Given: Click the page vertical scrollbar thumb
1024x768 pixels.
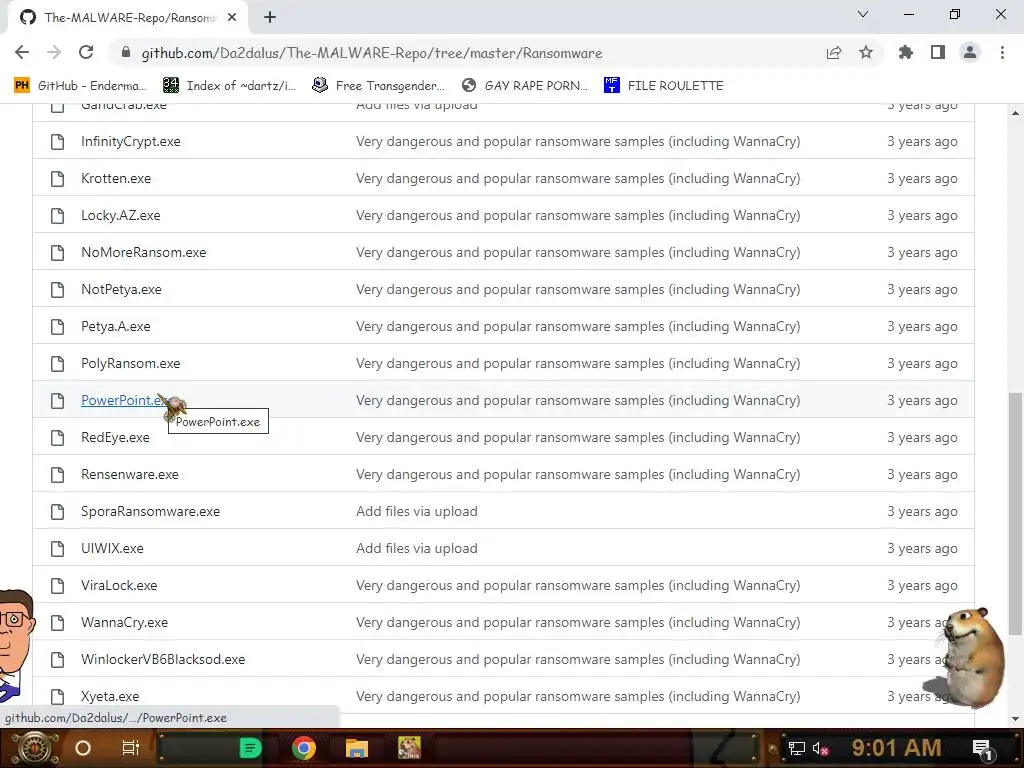Looking at the screenshot, I should [1015, 513].
